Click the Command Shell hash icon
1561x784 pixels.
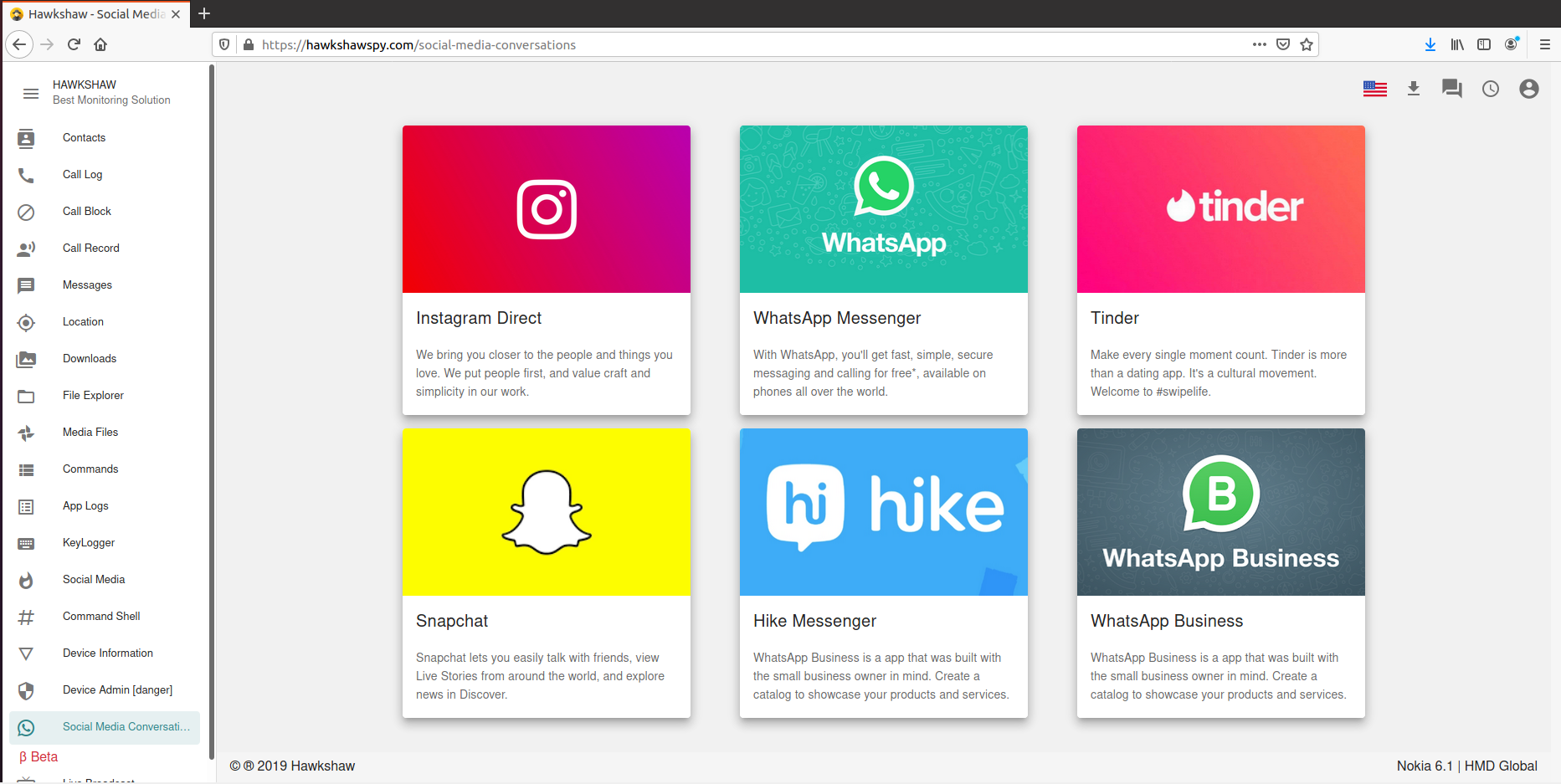(26, 617)
